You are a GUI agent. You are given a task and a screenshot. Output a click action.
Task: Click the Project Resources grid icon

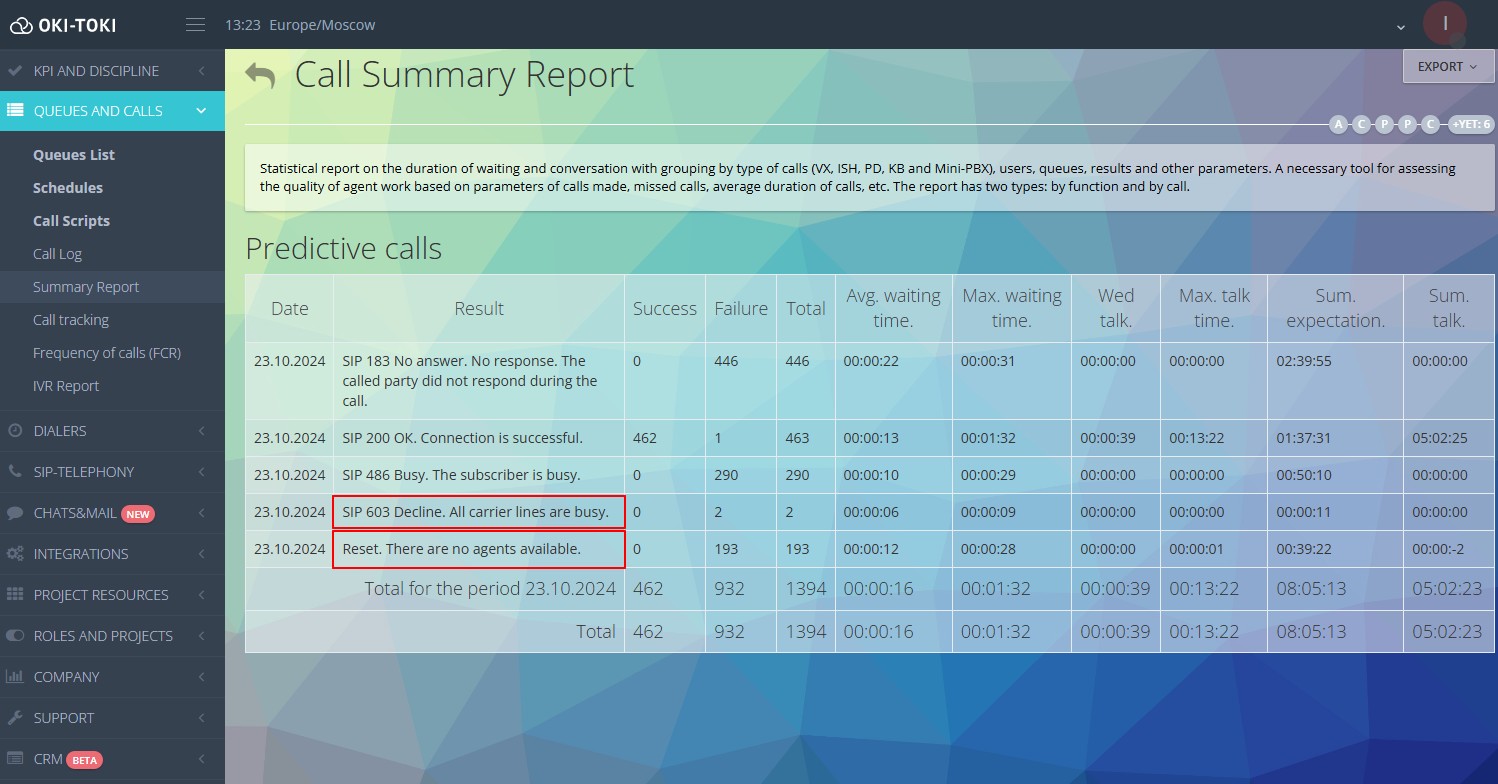[x=15, y=595]
